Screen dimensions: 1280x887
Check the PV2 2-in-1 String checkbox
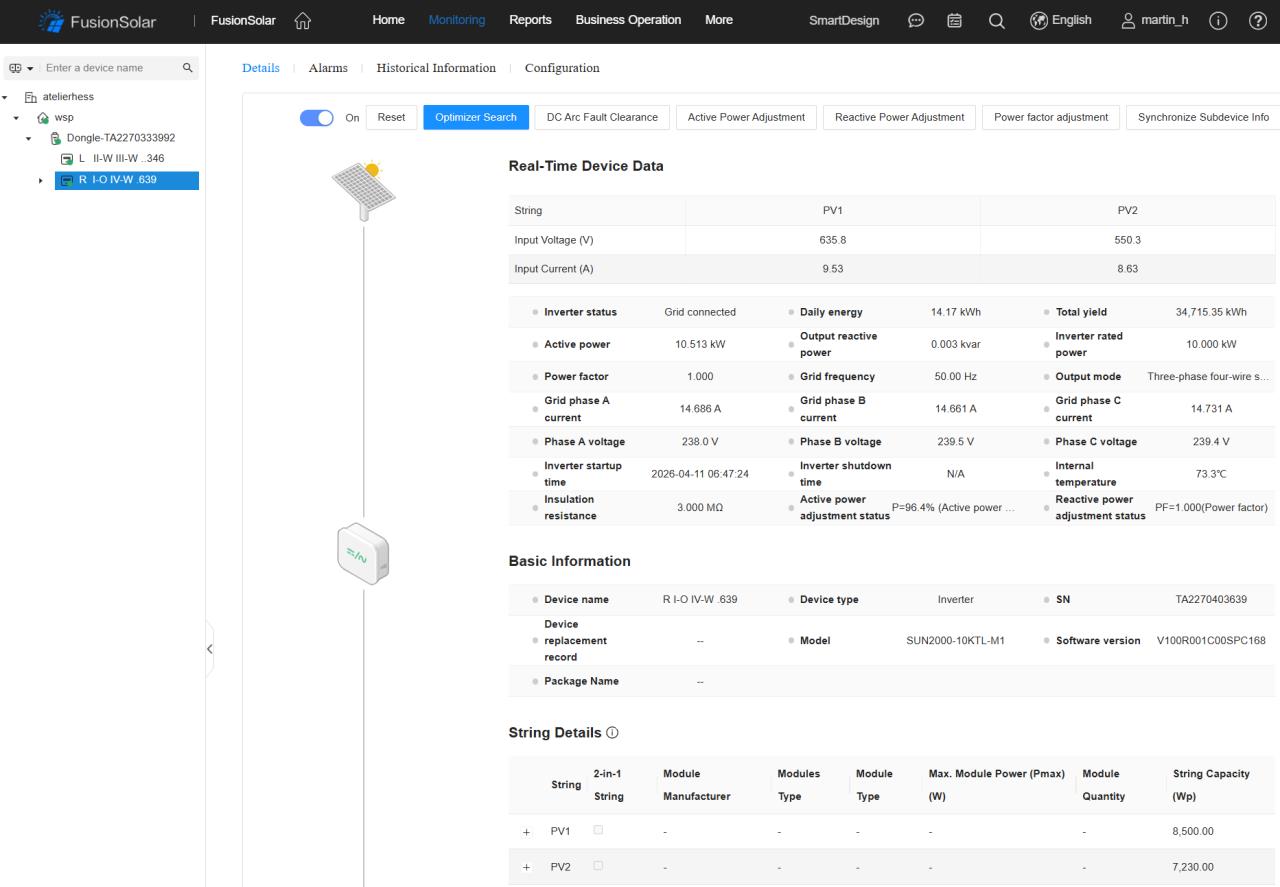pyautogui.click(x=598, y=865)
